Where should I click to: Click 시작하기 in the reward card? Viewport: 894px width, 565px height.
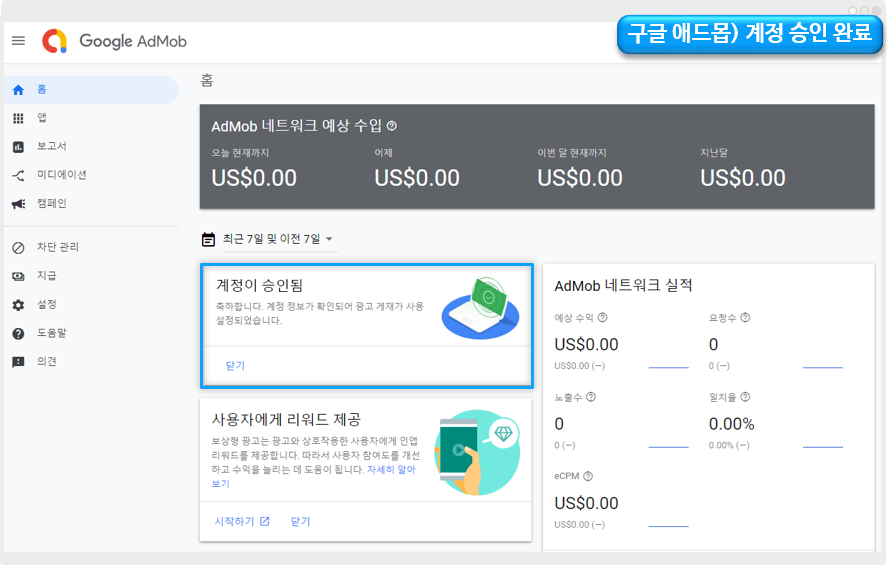pos(241,522)
